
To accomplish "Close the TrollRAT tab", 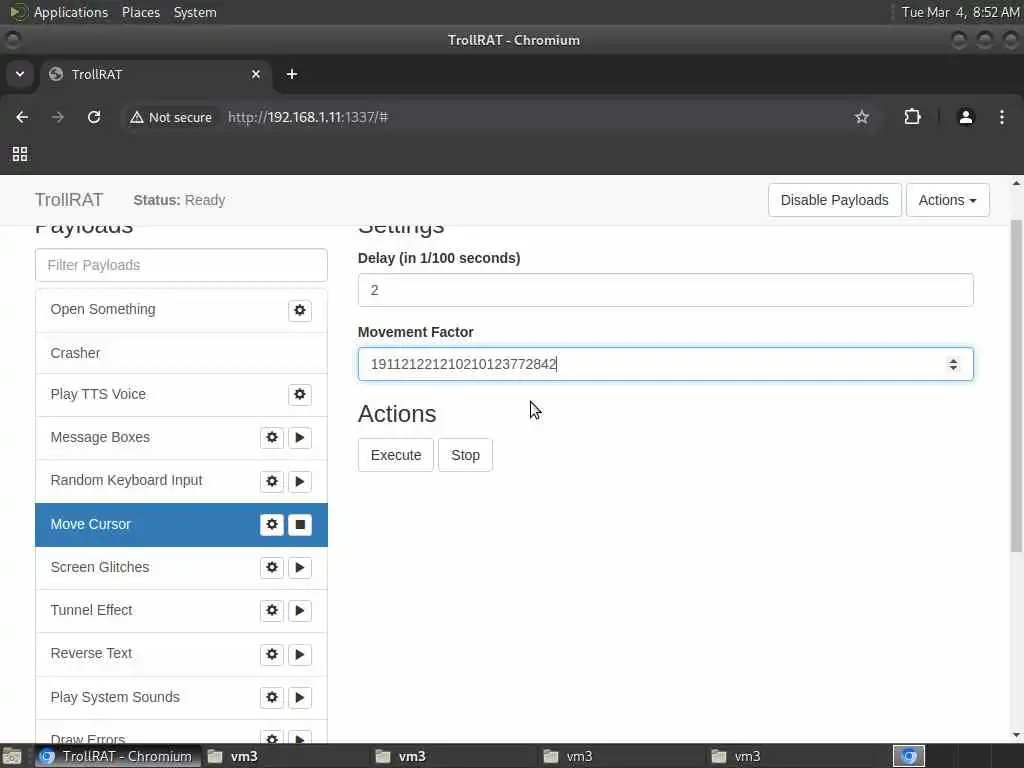I will [x=256, y=74].
